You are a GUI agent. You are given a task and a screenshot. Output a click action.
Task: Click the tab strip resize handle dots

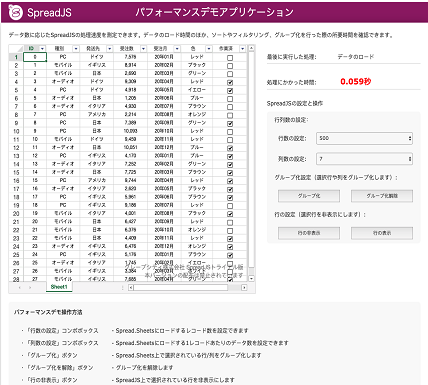[122, 287]
